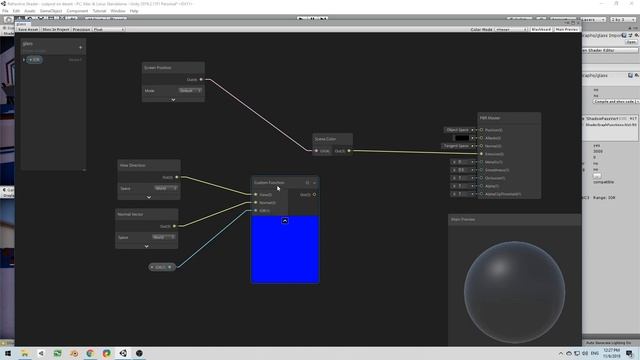Open the View Direction Space dropdown
The width and height of the screenshot is (640, 360).
tap(166, 188)
